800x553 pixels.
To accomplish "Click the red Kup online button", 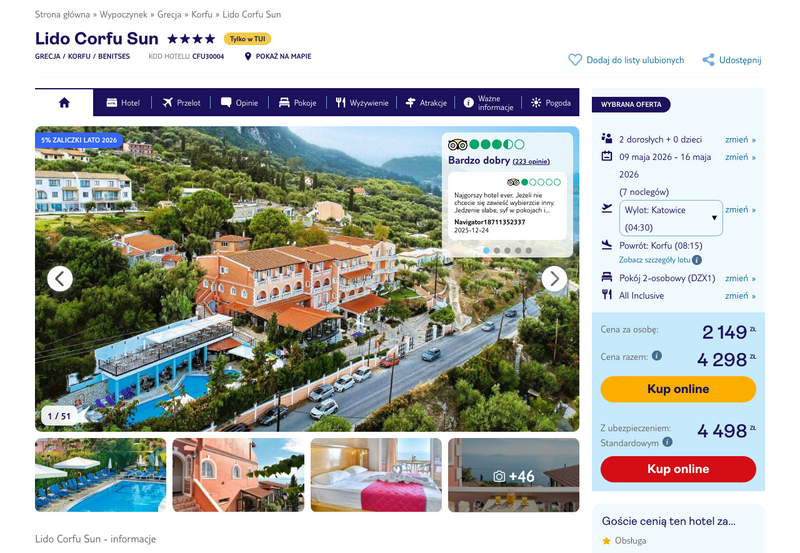I will click(x=678, y=469).
